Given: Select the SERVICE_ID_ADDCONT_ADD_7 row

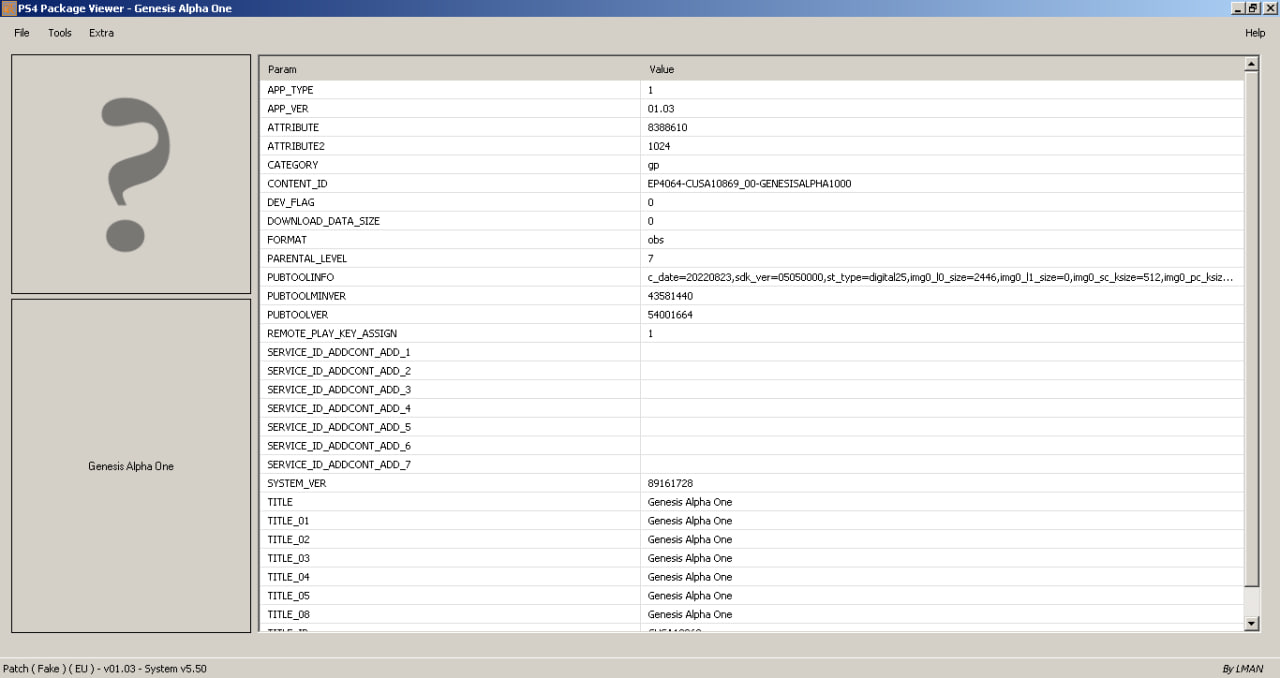Looking at the screenshot, I should (x=752, y=464).
